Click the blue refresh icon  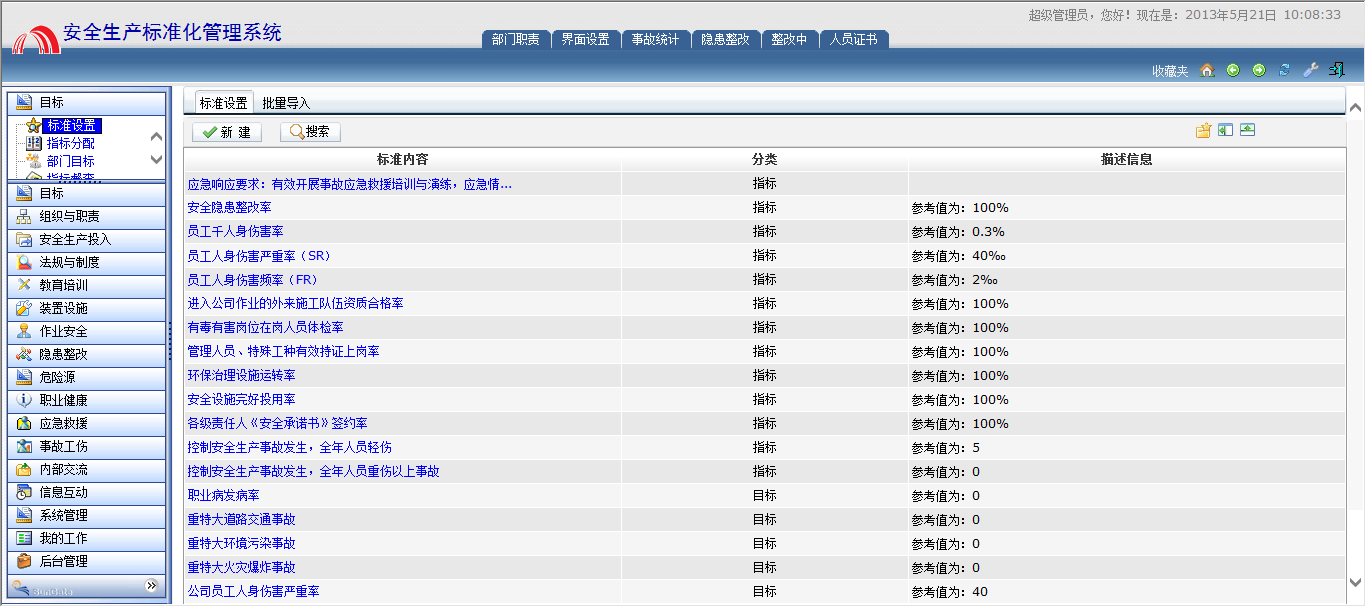pyautogui.click(x=1285, y=70)
